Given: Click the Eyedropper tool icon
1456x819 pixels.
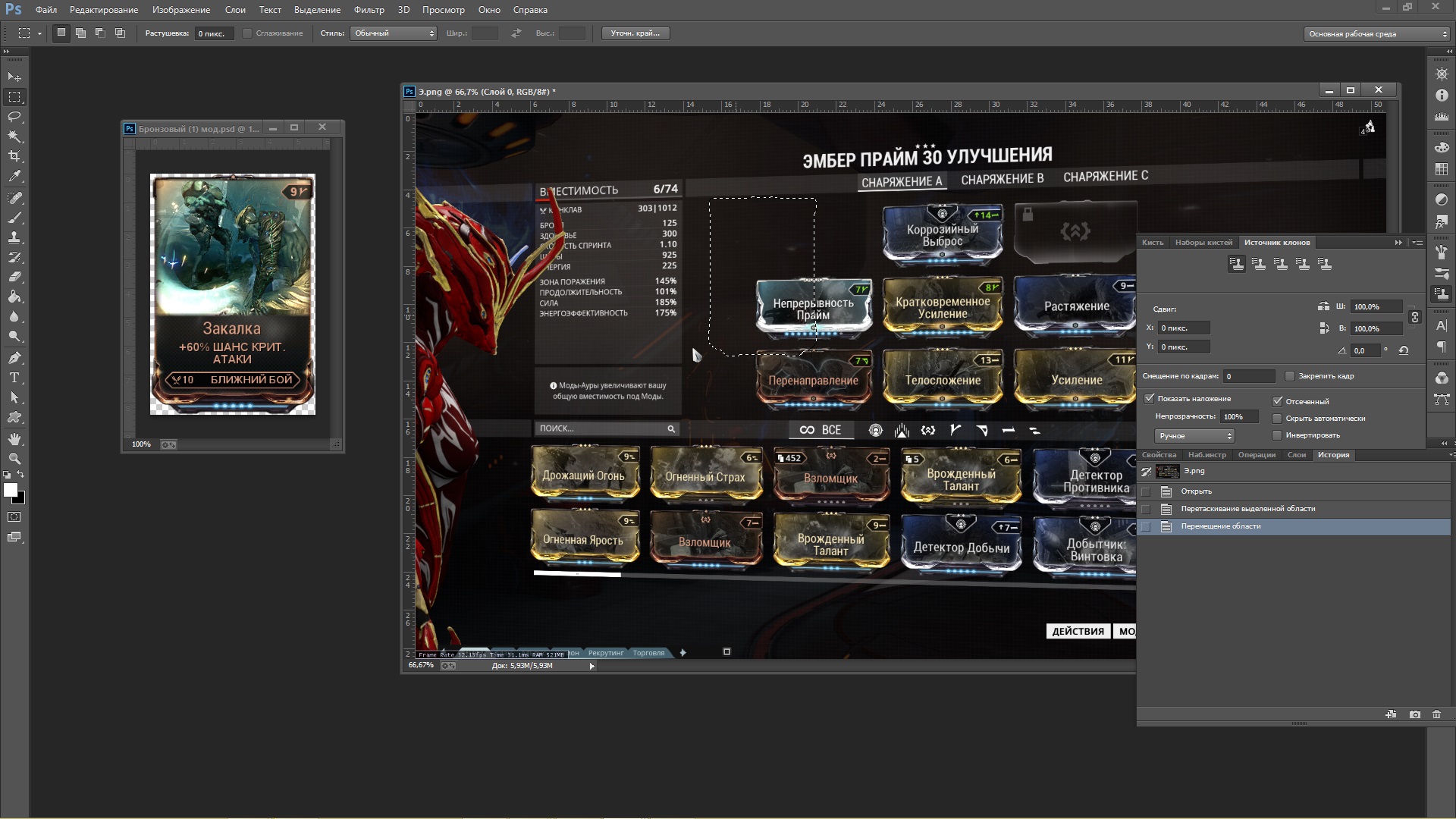Looking at the screenshot, I should [14, 177].
